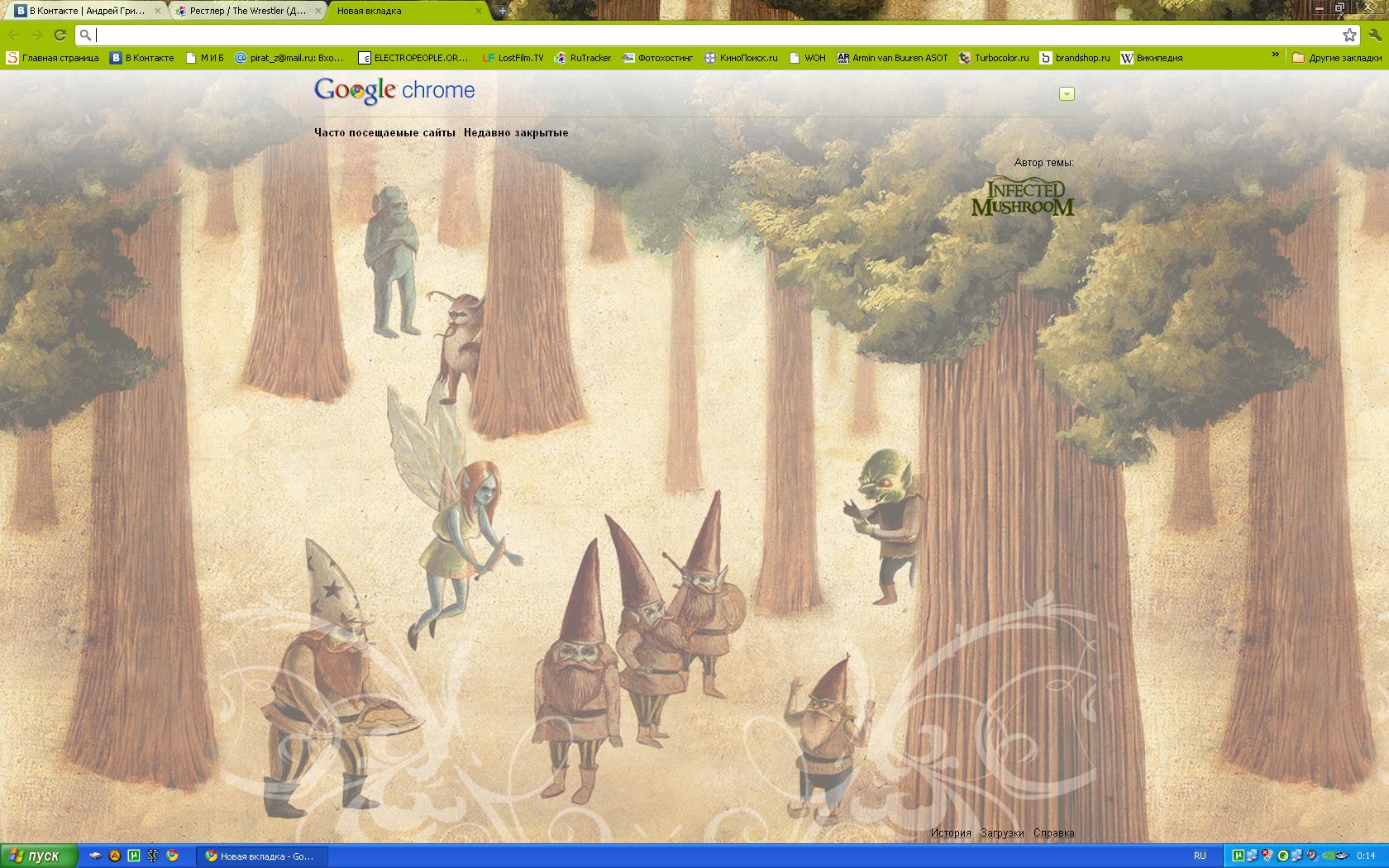The image size is (1389, 868).
Task: Switch the RU keyboard language indicator
Action: click(x=1200, y=856)
